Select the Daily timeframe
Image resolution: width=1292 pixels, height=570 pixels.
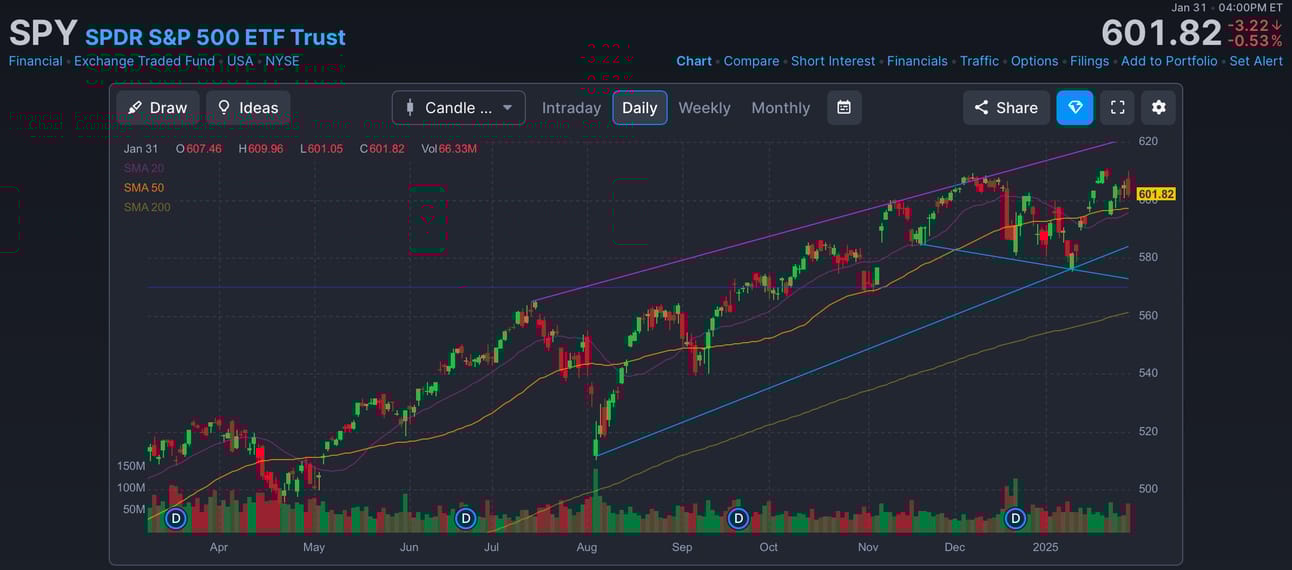pos(640,108)
